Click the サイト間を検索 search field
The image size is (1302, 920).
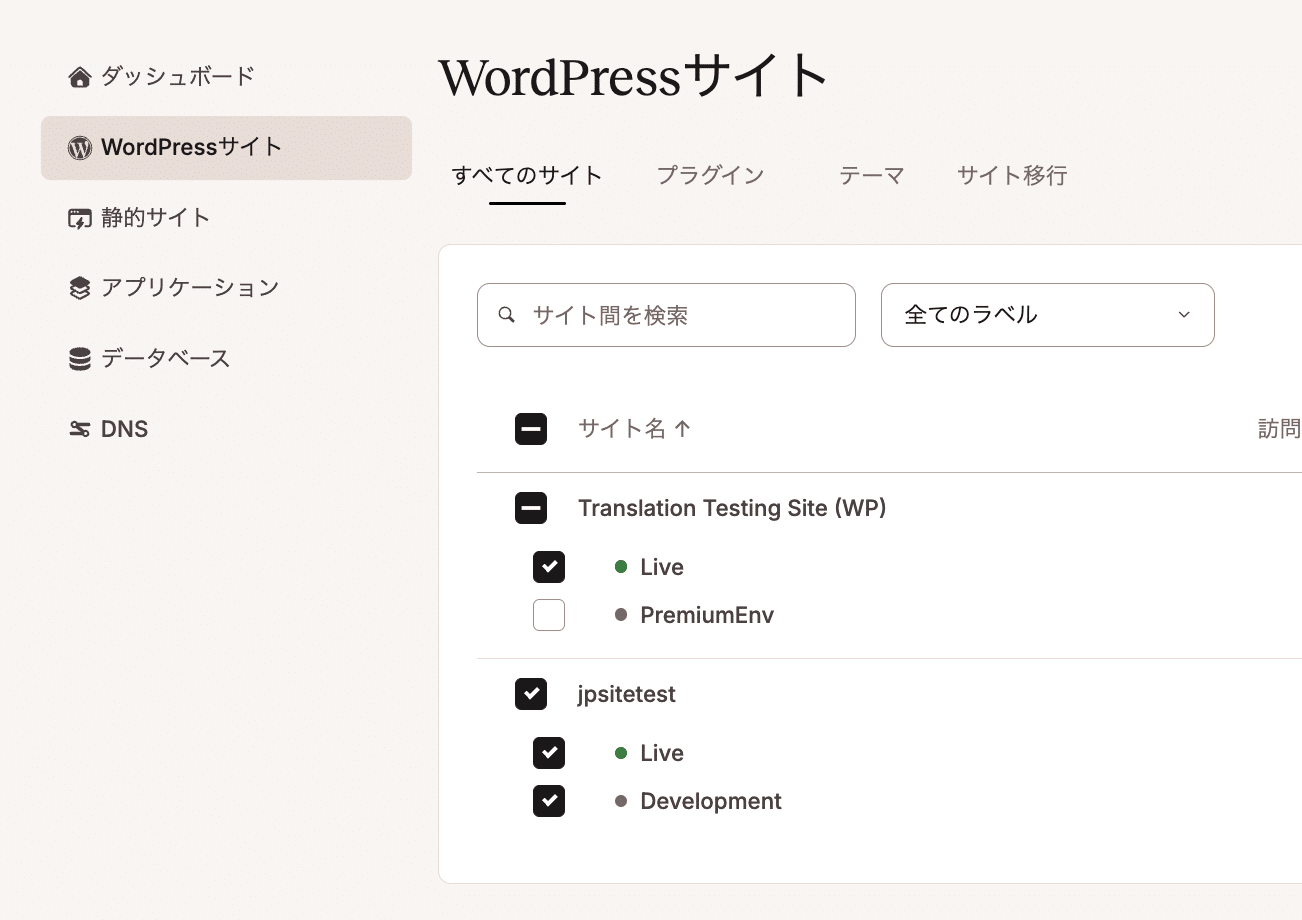[680, 315]
